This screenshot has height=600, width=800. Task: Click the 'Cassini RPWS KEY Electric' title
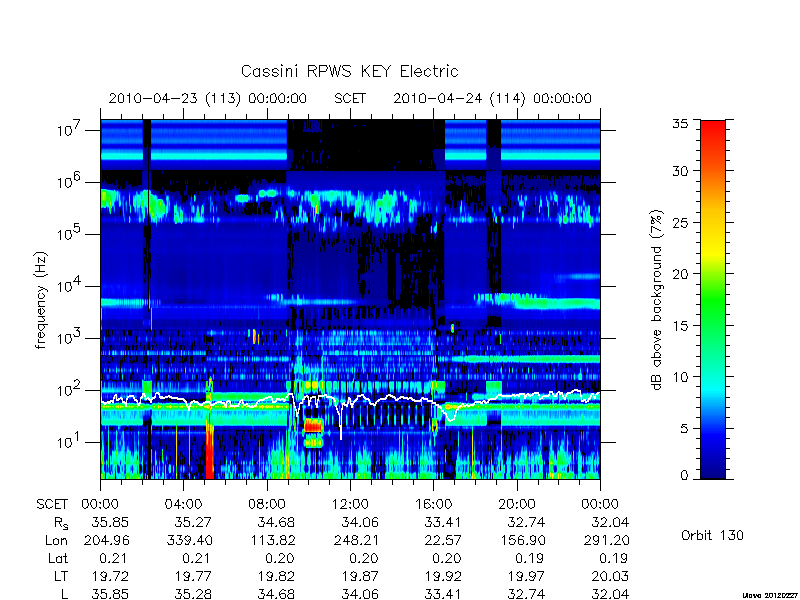tap(349, 71)
